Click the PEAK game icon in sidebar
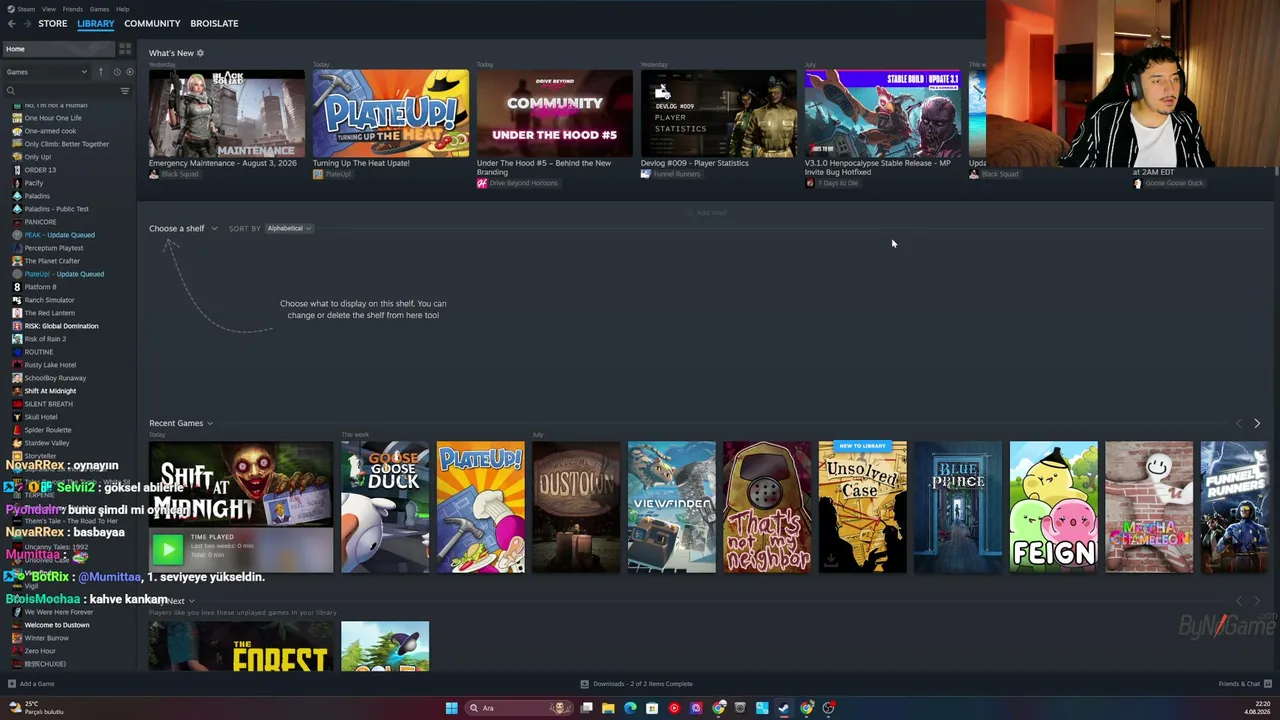The image size is (1280, 720). (16, 235)
